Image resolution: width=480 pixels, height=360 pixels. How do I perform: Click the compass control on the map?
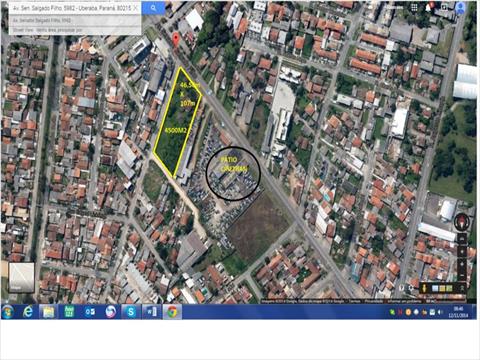coord(462,221)
